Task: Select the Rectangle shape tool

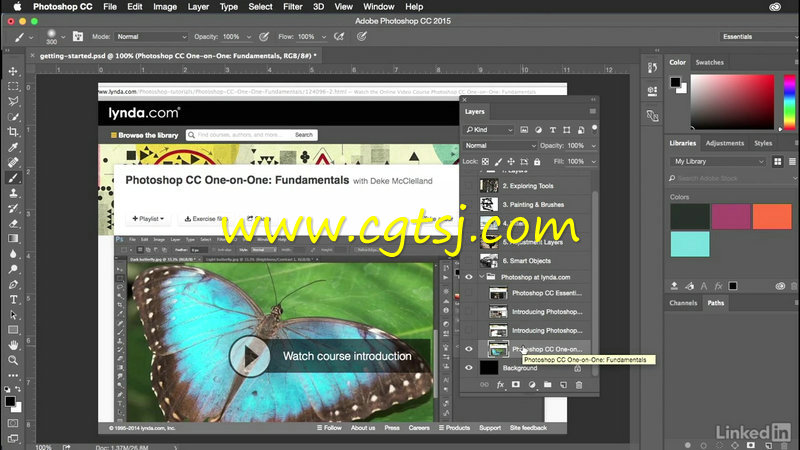Action: 13,330
